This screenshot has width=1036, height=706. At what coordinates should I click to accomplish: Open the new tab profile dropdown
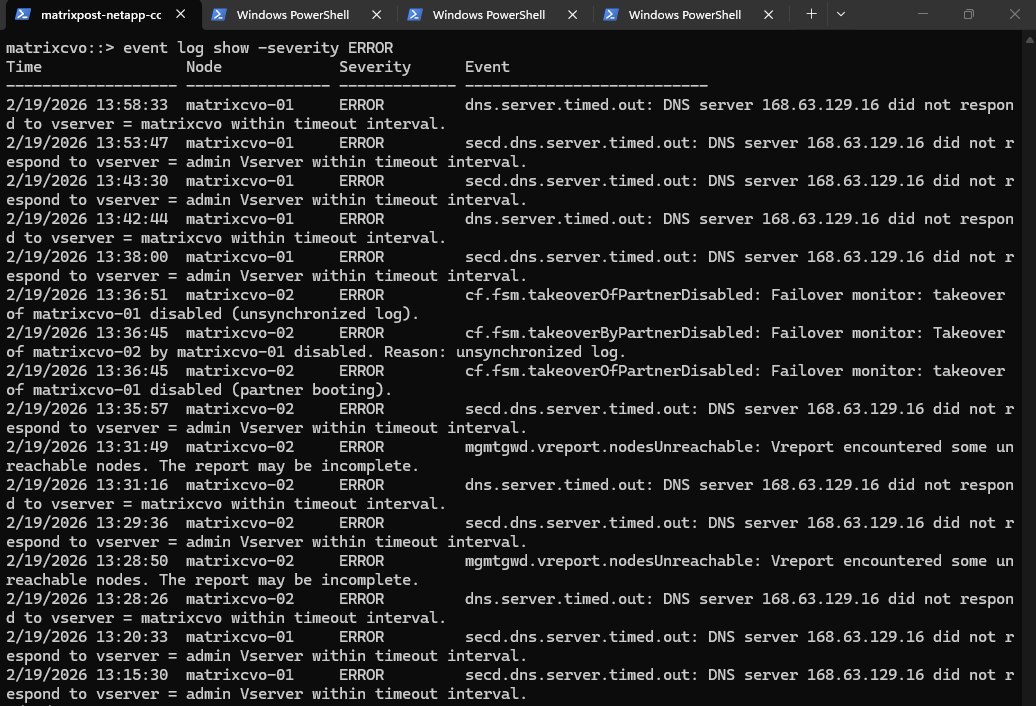[x=841, y=14]
